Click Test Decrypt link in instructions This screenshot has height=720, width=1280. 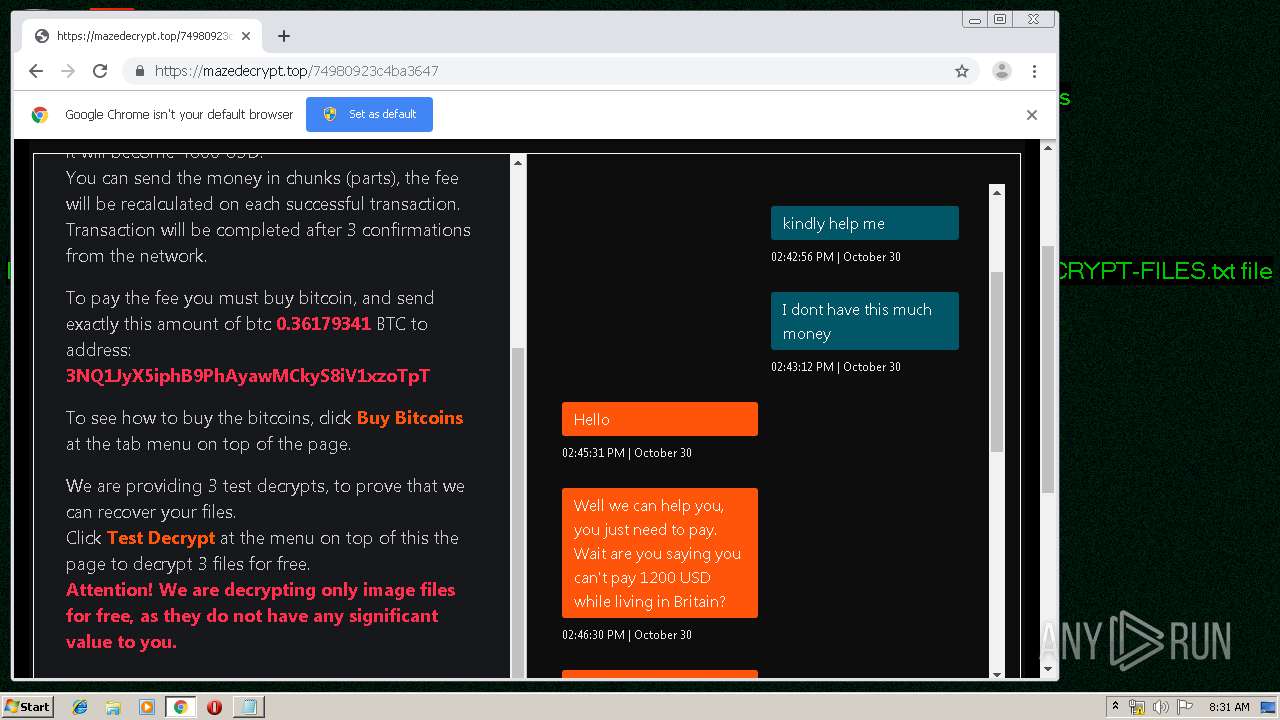pos(161,538)
